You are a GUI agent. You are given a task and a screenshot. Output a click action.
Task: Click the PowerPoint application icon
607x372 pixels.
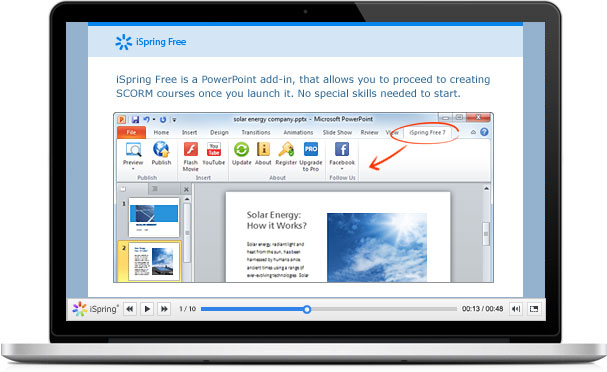[x=122, y=120]
